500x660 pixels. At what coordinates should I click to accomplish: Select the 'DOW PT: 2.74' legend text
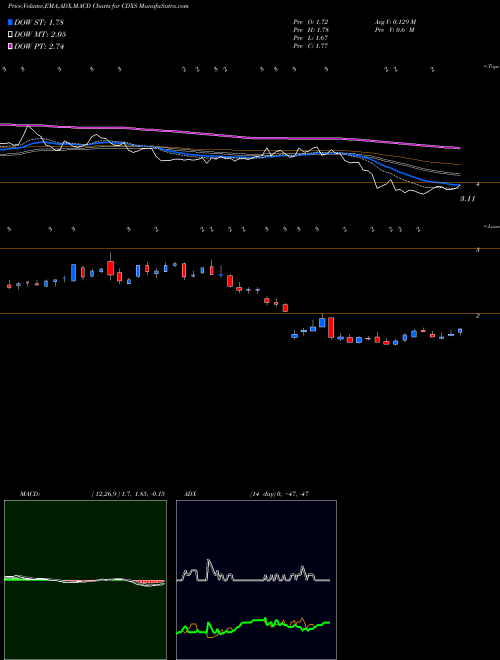pyautogui.click(x=39, y=47)
